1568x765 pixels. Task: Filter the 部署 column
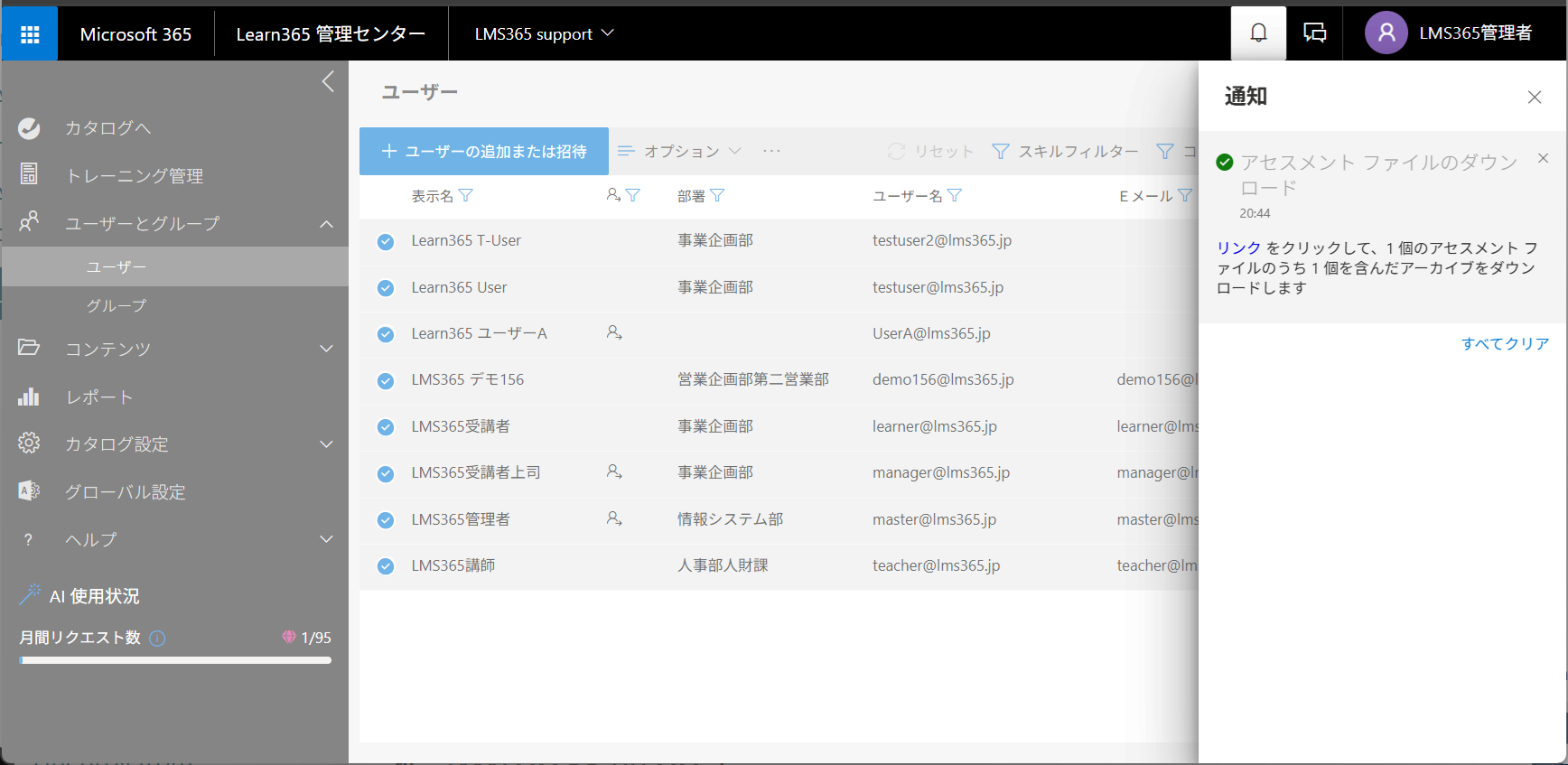pos(717,195)
